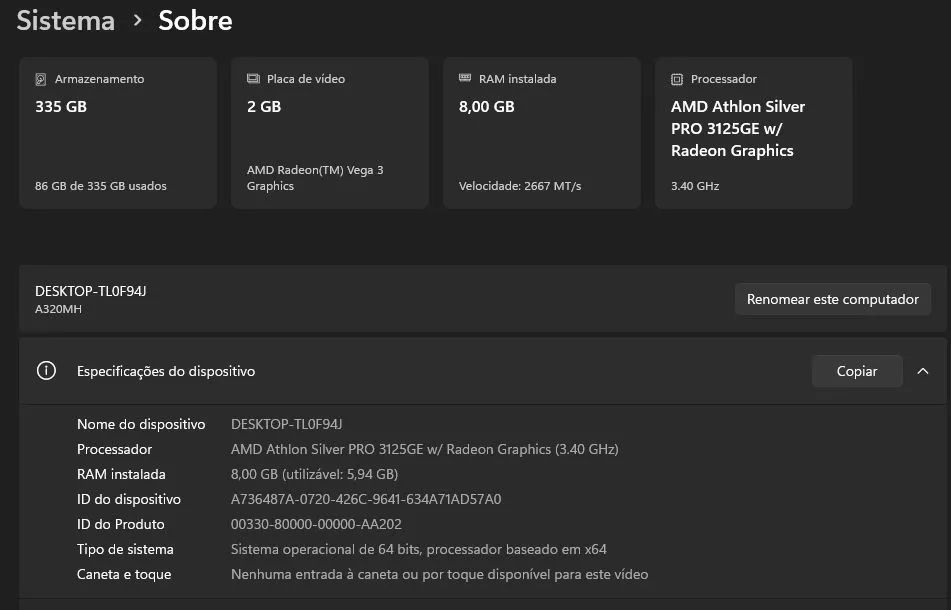951x610 pixels.
Task: Collapse the device specifications with the chevron
Action: 923,371
